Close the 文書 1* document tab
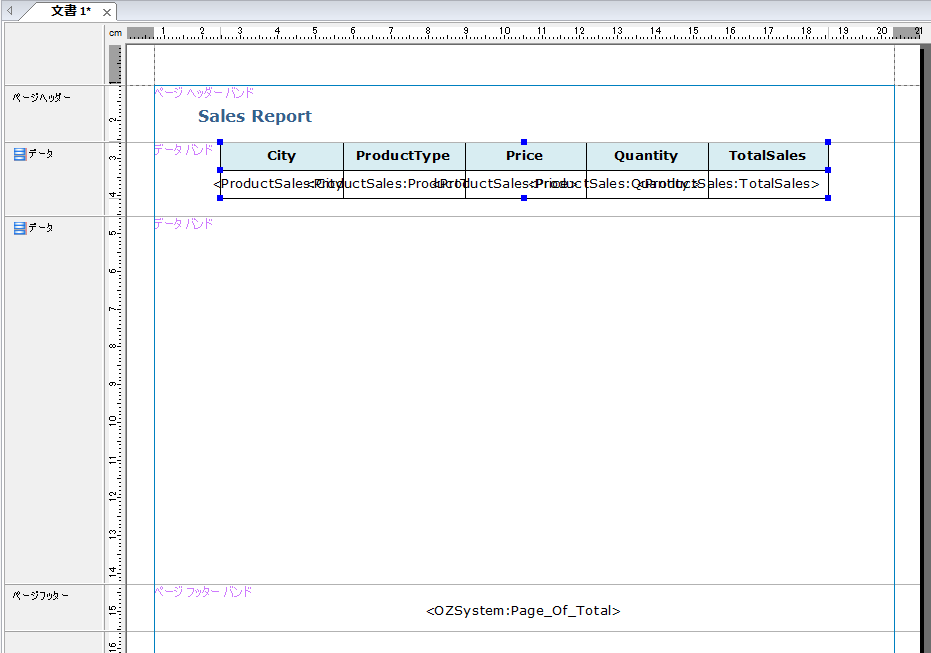The width and height of the screenshot is (931, 653). tap(107, 12)
